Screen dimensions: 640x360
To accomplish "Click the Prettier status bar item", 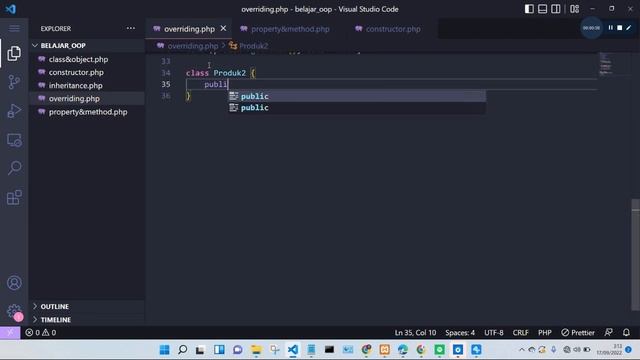I will point(578,333).
